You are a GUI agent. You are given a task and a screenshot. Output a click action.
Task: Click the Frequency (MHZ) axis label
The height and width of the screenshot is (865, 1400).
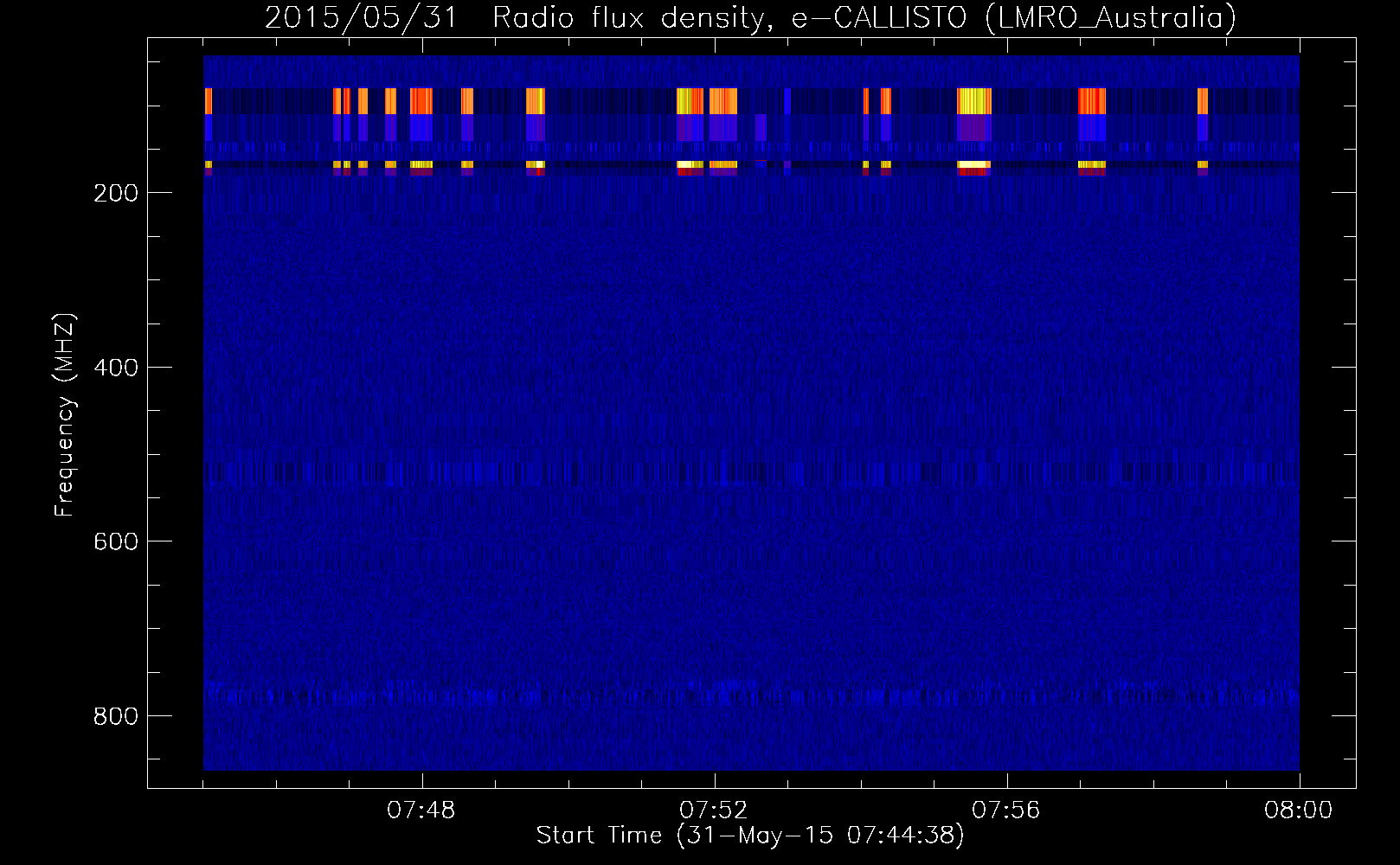point(65,415)
